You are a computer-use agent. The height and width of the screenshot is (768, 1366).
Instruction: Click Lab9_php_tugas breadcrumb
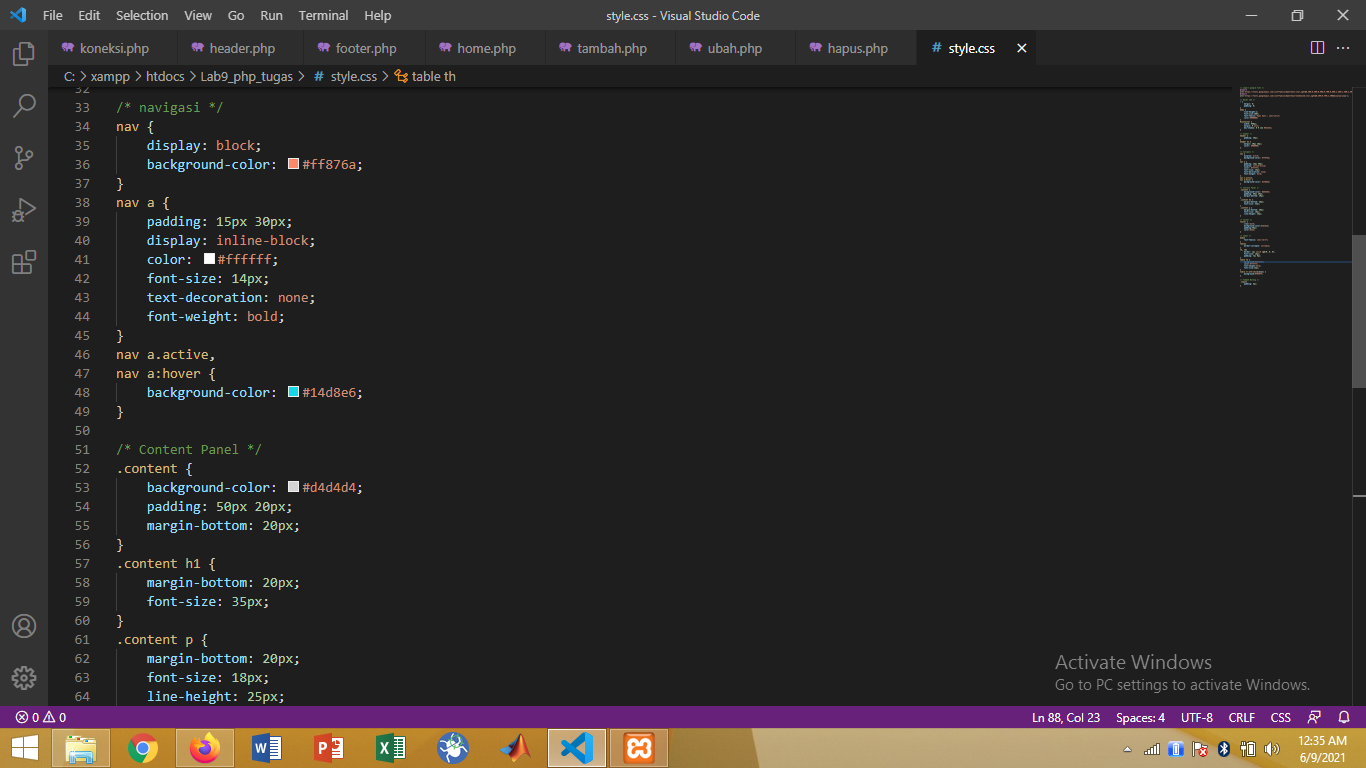247,76
